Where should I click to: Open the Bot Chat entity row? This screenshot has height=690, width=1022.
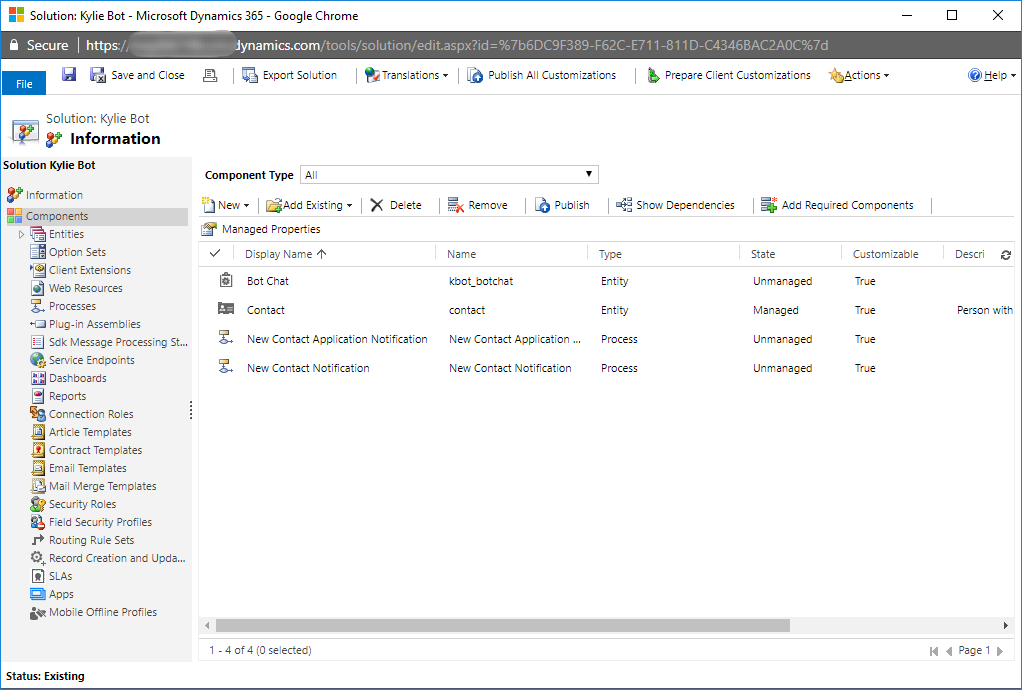pos(268,281)
